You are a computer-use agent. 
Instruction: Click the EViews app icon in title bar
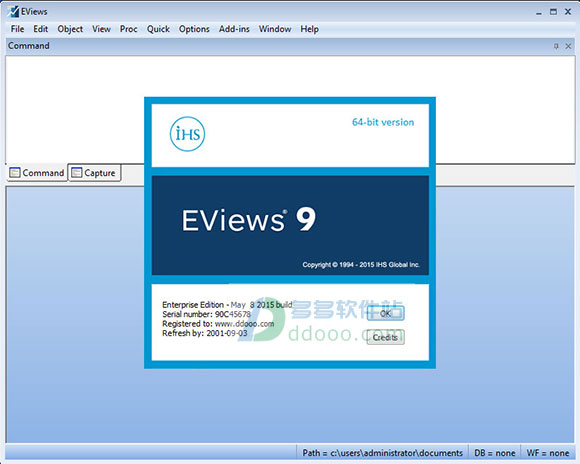[x=13, y=11]
